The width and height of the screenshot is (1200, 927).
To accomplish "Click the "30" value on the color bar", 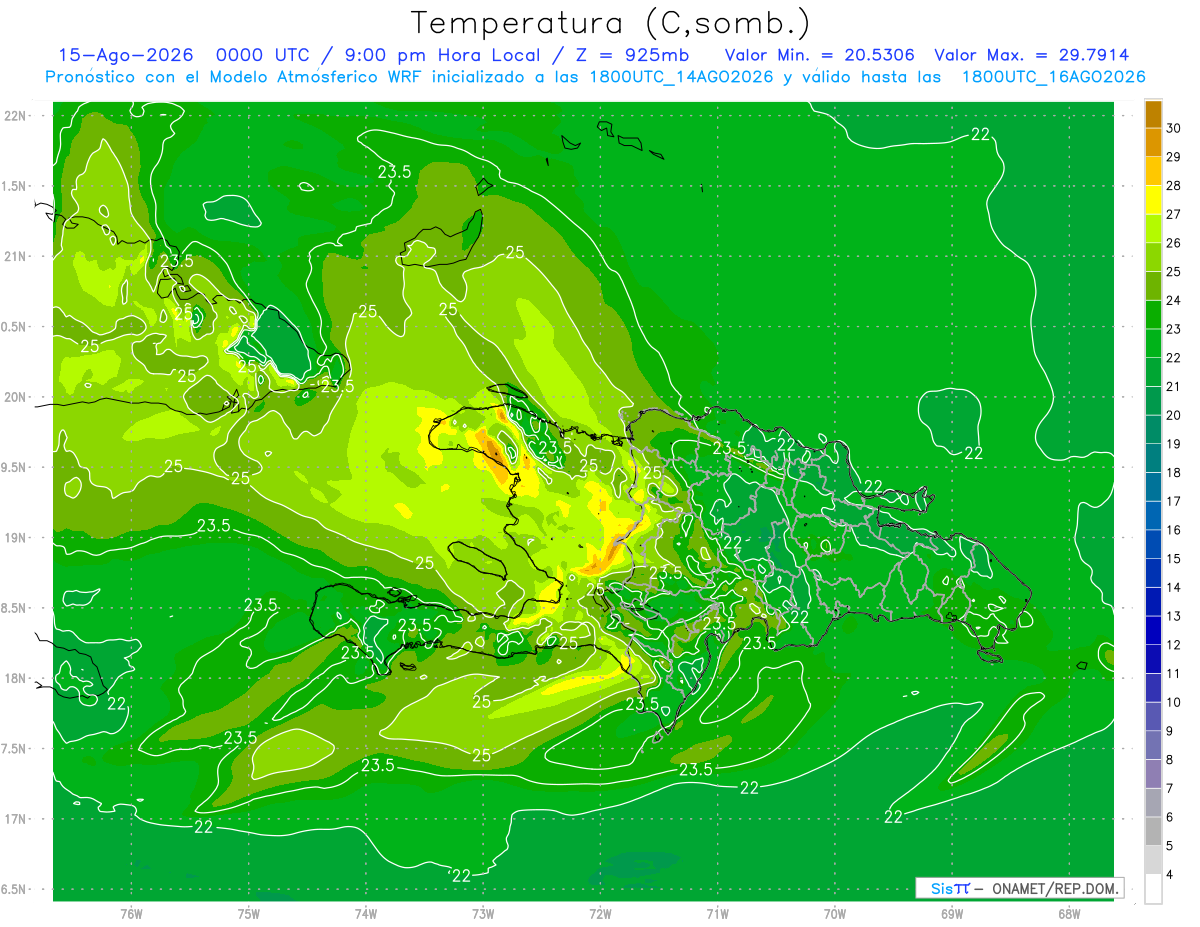I will point(1173,128).
